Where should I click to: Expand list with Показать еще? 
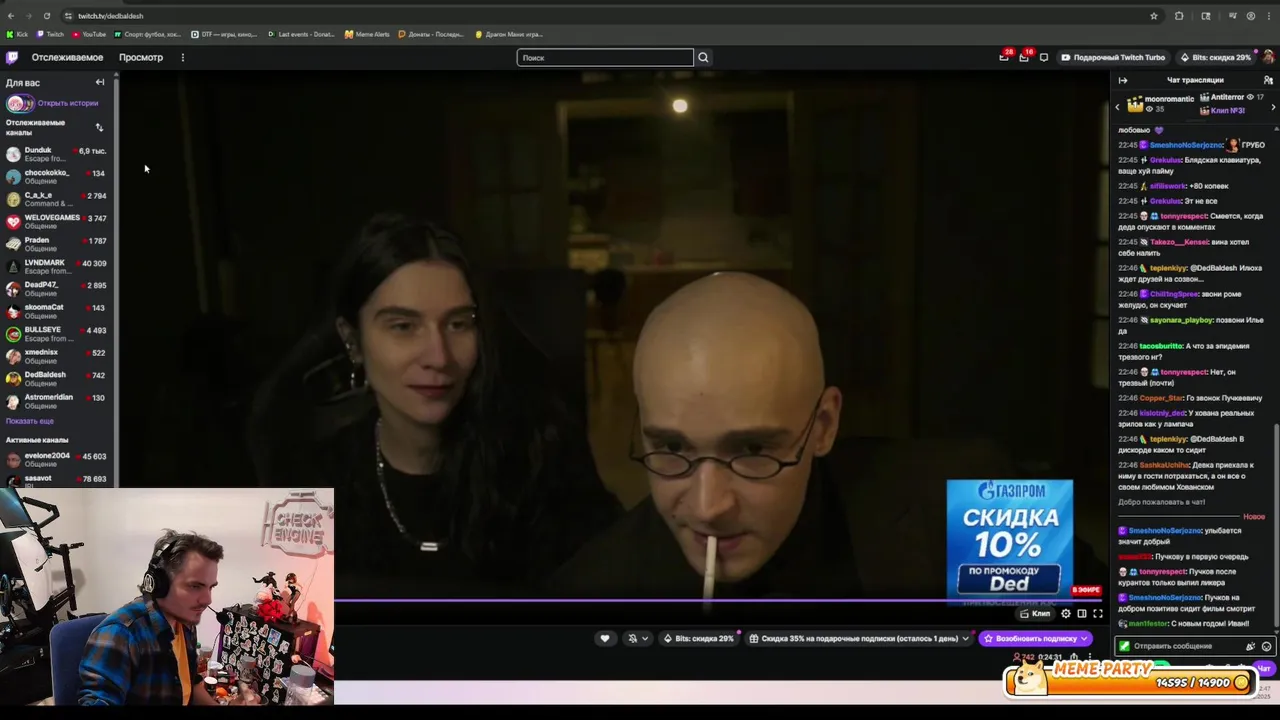(x=30, y=421)
